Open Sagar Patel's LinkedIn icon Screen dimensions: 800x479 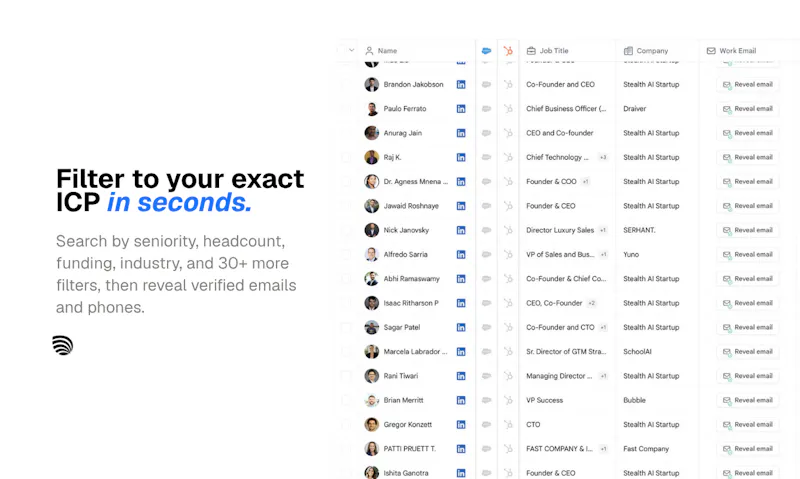coord(461,327)
